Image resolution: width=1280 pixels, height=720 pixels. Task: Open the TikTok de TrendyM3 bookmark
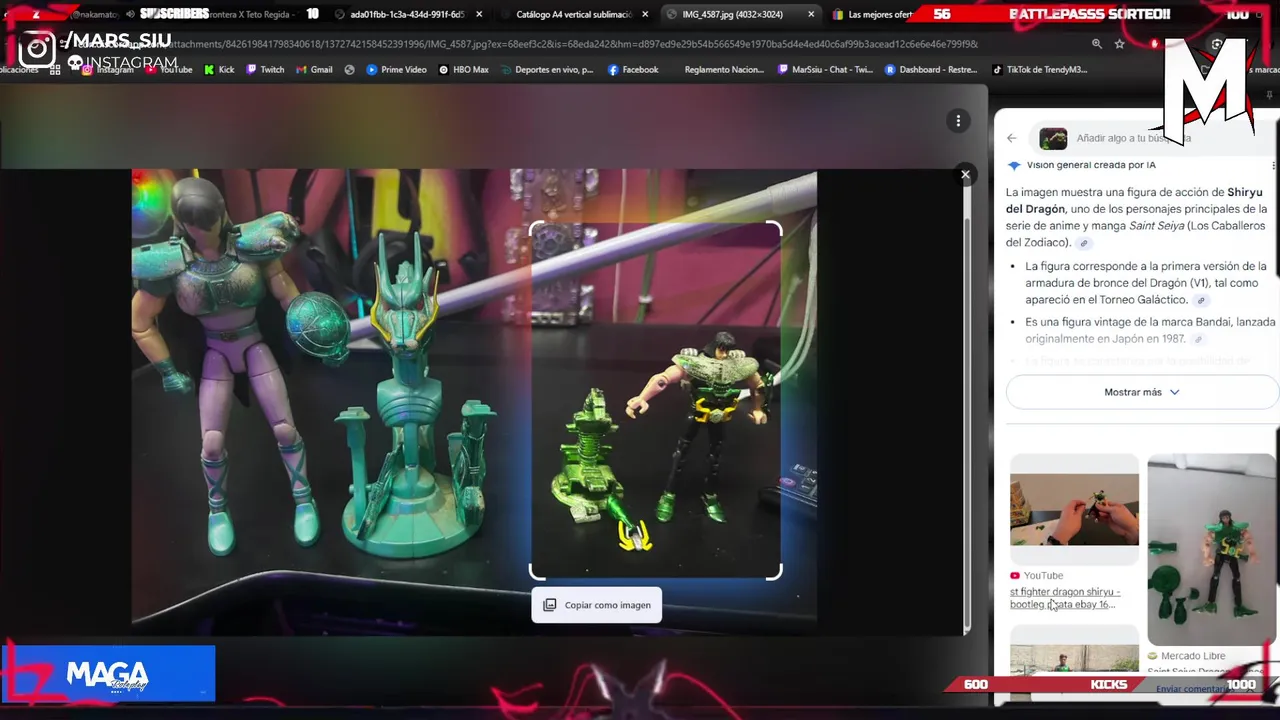(x=1039, y=70)
